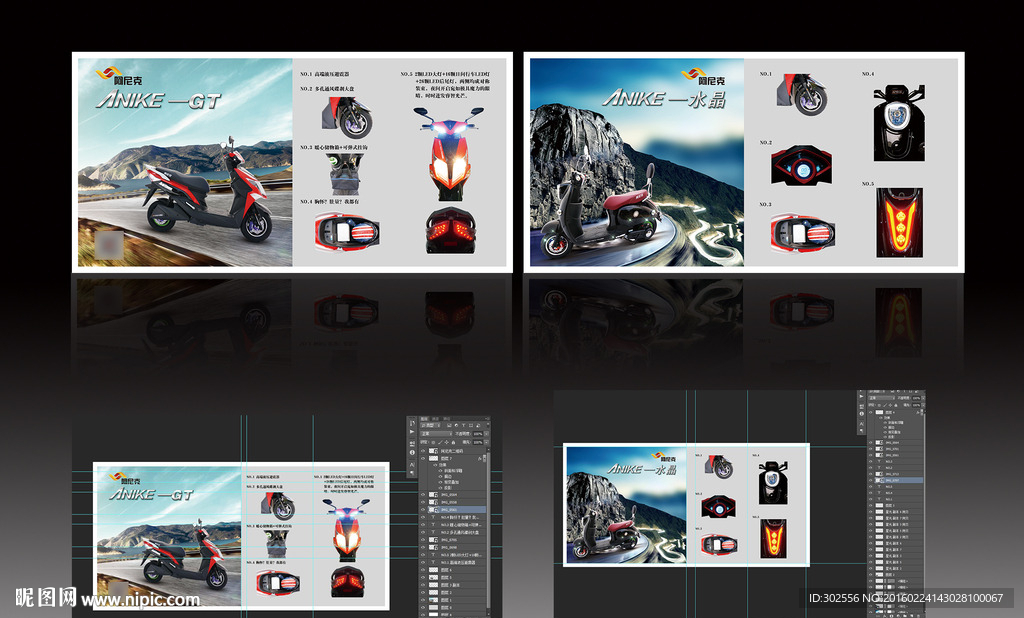The width and height of the screenshot is (1024, 618).
Task: Toggle eye of 图层 6 in GT panel
Action: click(x=423, y=570)
